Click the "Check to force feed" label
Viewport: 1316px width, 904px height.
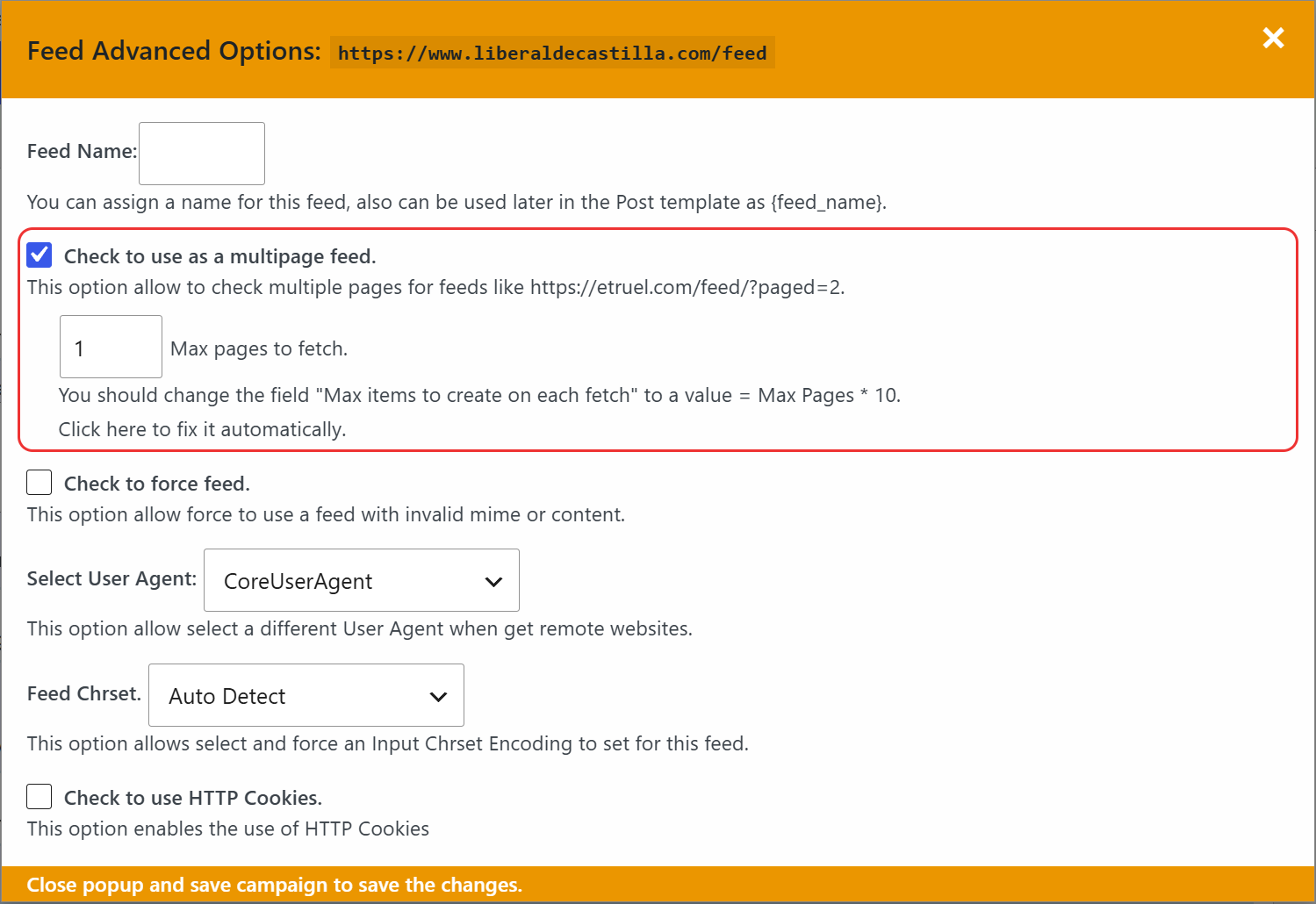(x=157, y=484)
